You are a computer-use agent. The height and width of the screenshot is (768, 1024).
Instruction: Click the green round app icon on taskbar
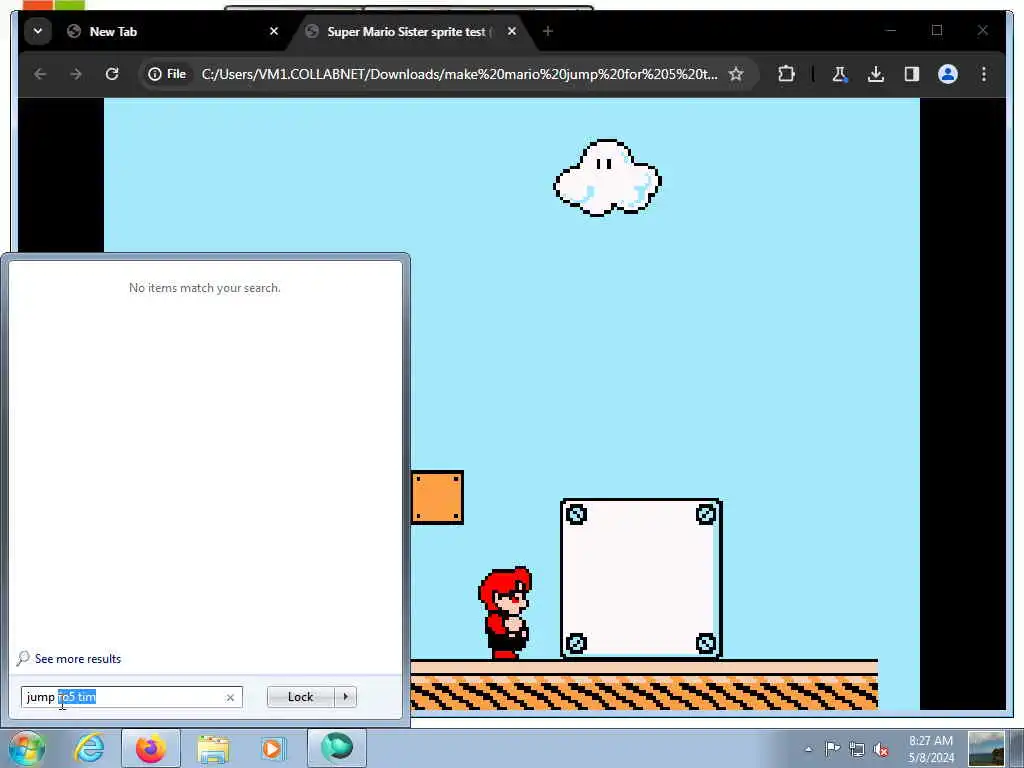(336, 747)
